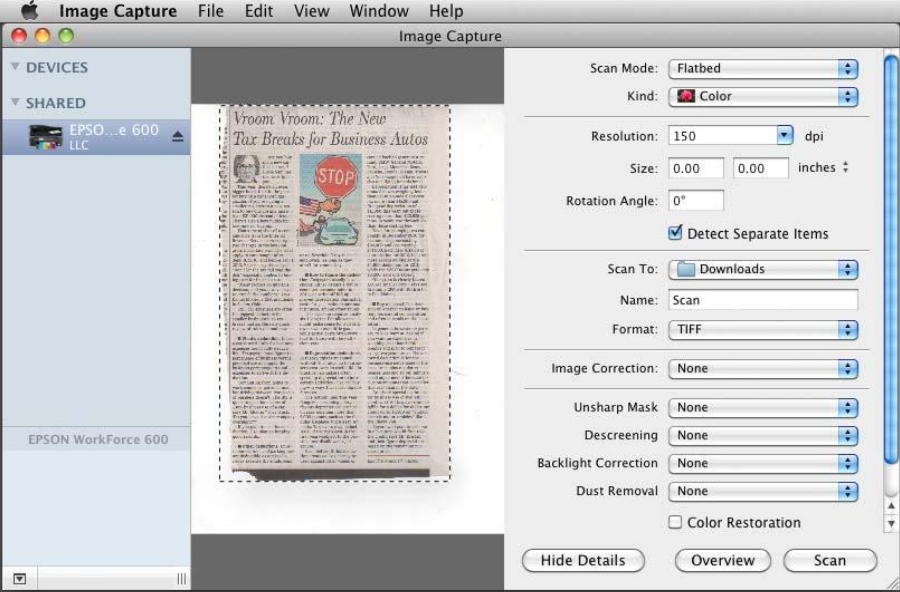Click the Hide Details button
Screen dimensions: 900x592
(582, 560)
